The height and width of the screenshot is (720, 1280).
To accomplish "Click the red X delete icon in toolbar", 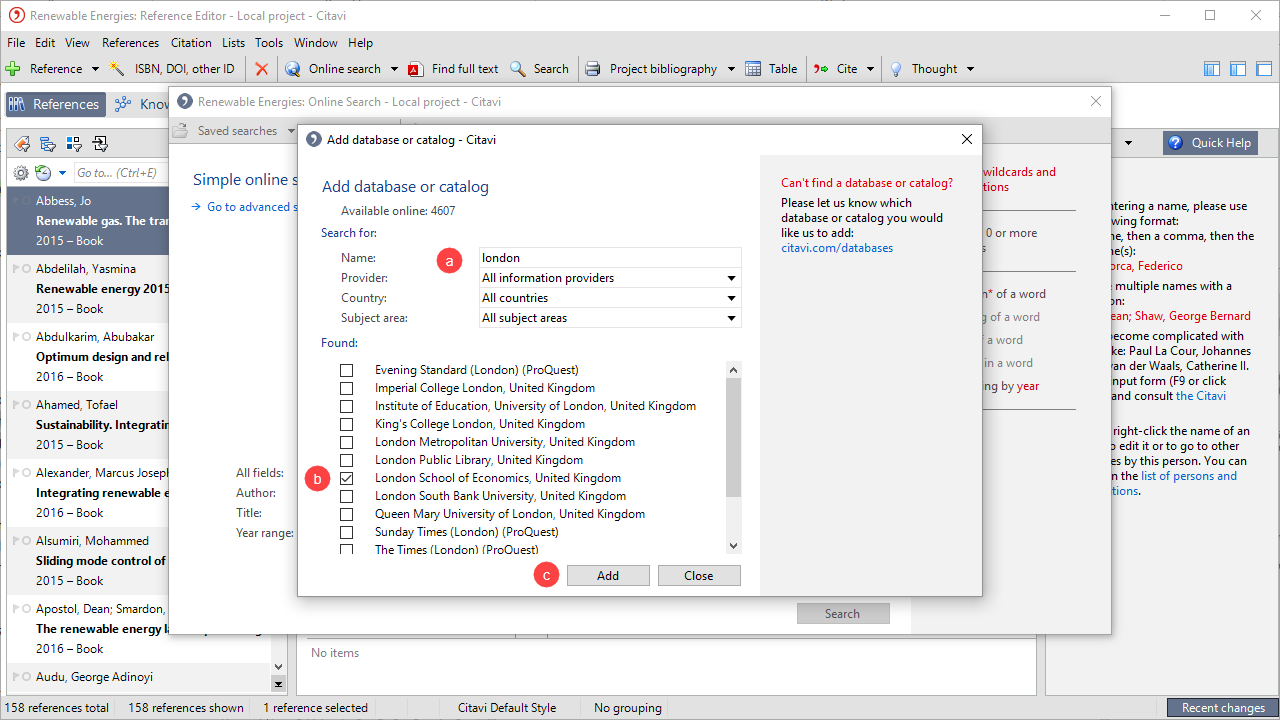I will click(x=261, y=69).
